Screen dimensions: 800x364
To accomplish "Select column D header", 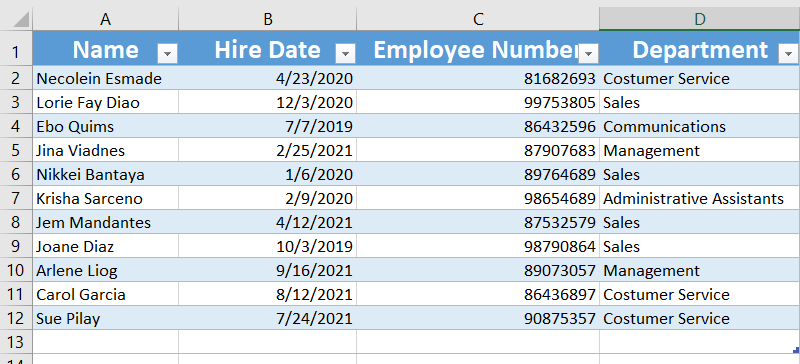I will 699,19.
